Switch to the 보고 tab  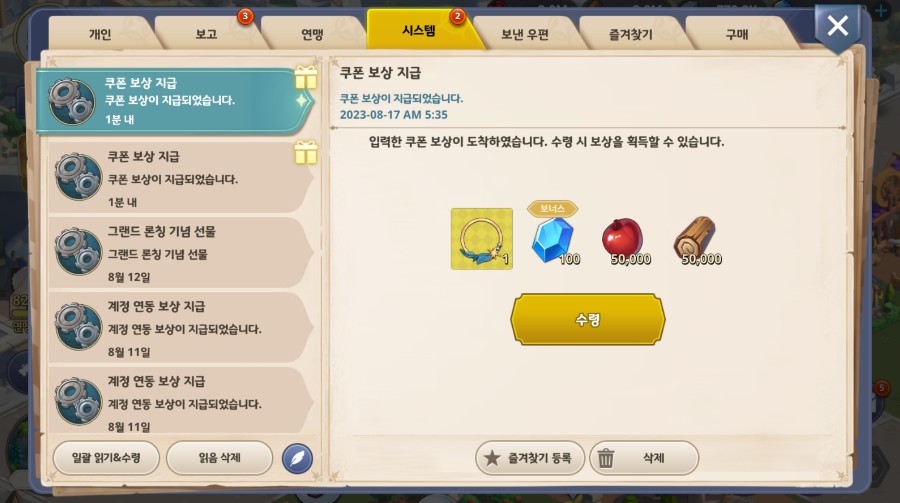206,34
